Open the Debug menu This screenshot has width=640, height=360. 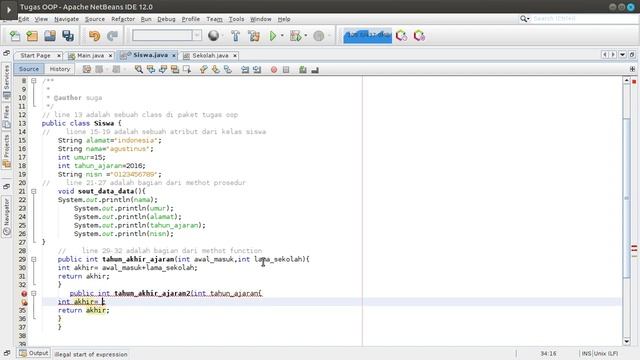point(166,19)
